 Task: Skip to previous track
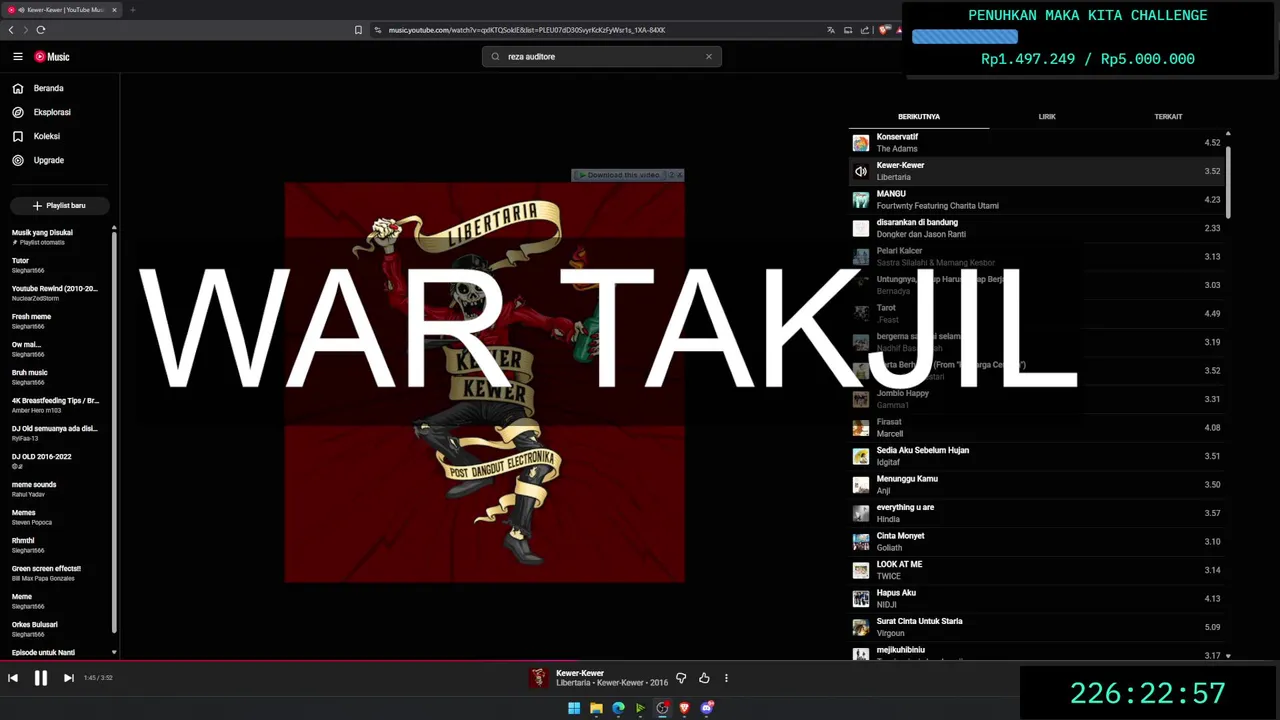tap(13, 678)
